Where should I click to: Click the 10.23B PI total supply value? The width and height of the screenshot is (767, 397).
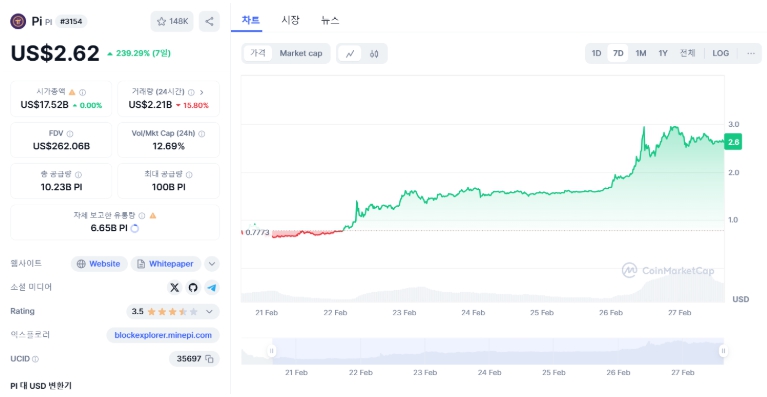pos(61,187)
